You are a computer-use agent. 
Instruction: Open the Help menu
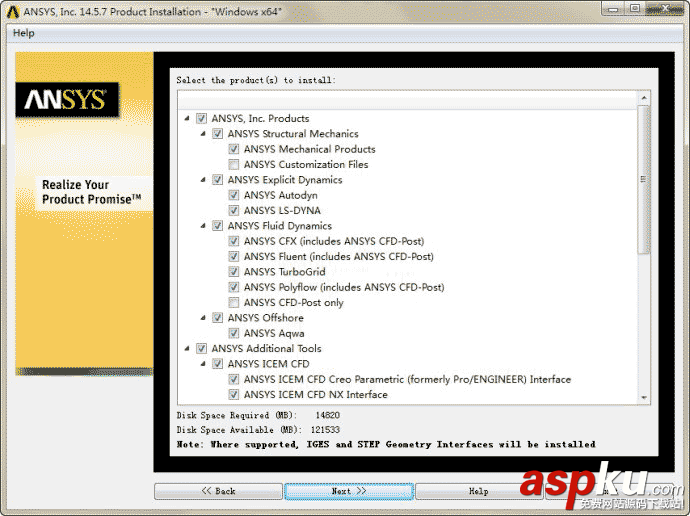click(23, 33)
